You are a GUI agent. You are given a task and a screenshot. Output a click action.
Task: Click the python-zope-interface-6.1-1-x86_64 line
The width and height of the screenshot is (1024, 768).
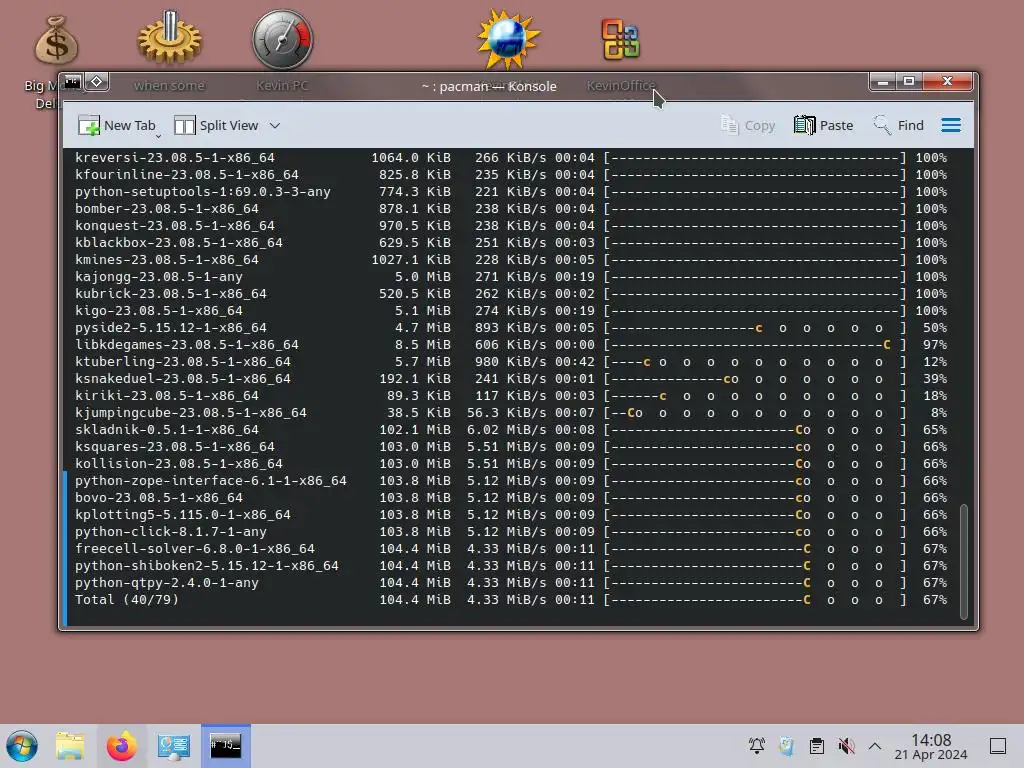[511, 480]
